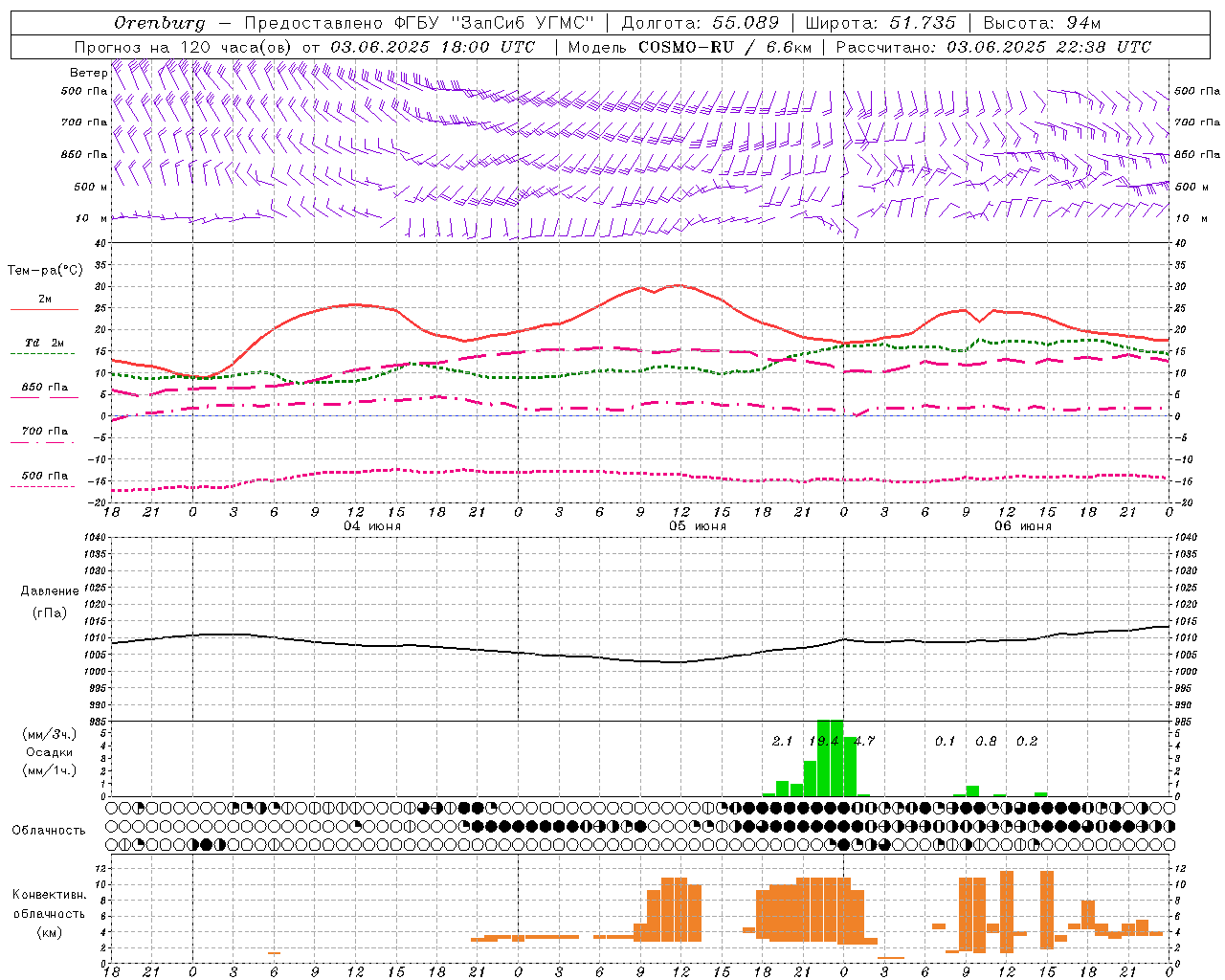Select the forecast start 03.06.2025 18:00 UTC
Screen dimensions: 1225x980
[433, 47]
